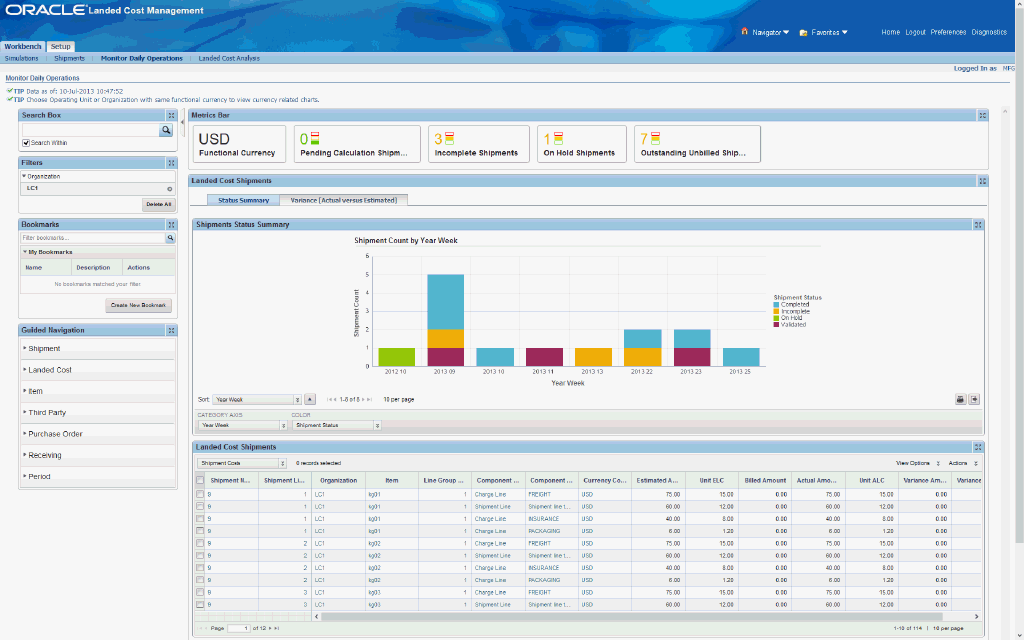This screenshot has height=640, width=1024.
Task: Click the chart print icon
Action: pyautogui.click(x=960, y=400)
